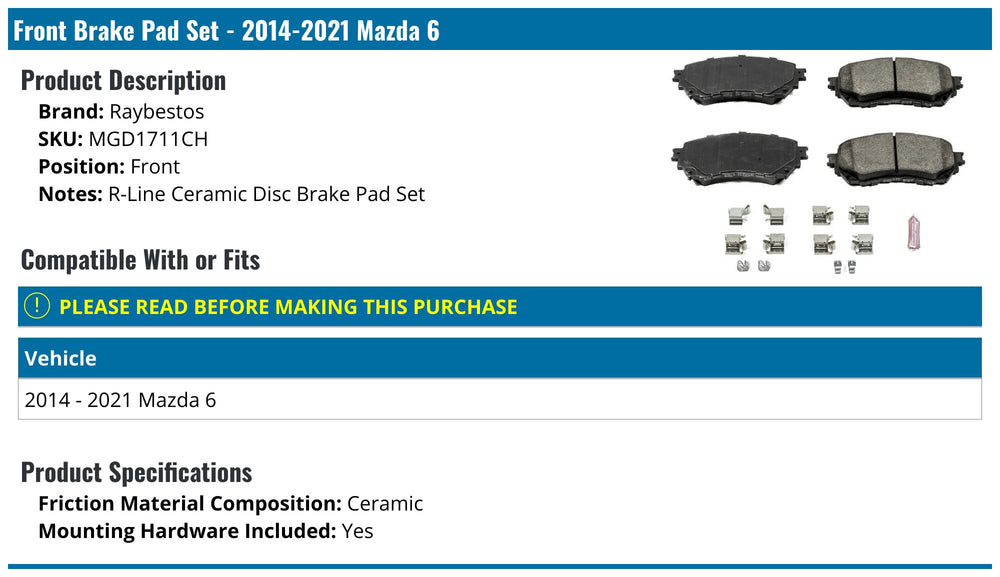Click the warning exclamation circle icon
Screen dimensions: 1000x577
tap(36, 306)
